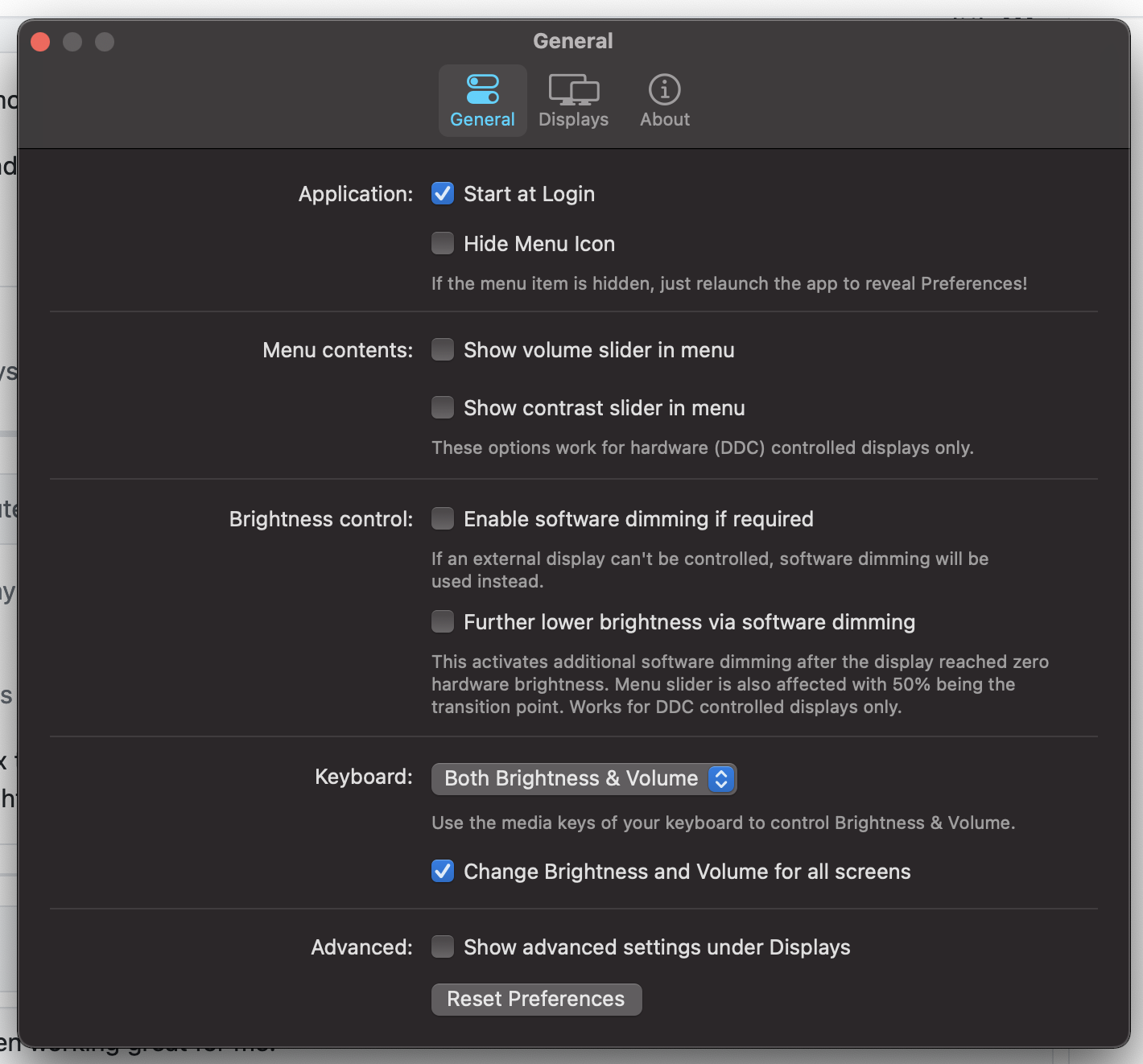The width and height of the screenshot is (1143, 1064).
Task: Click the About info icon
Action: click(x=663, y=100)
